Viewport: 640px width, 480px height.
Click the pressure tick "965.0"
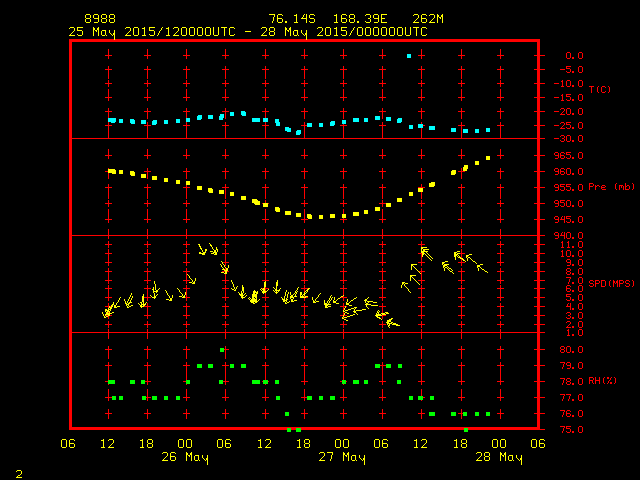pos(569,156)
